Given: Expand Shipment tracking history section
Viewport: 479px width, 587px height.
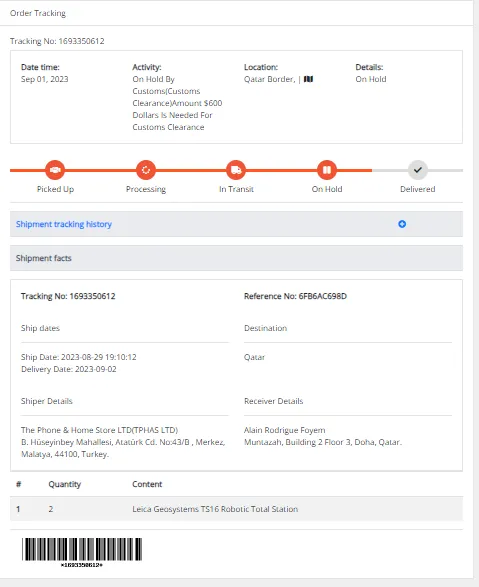Looking at the screenshot, I should [x=236, y=224].
